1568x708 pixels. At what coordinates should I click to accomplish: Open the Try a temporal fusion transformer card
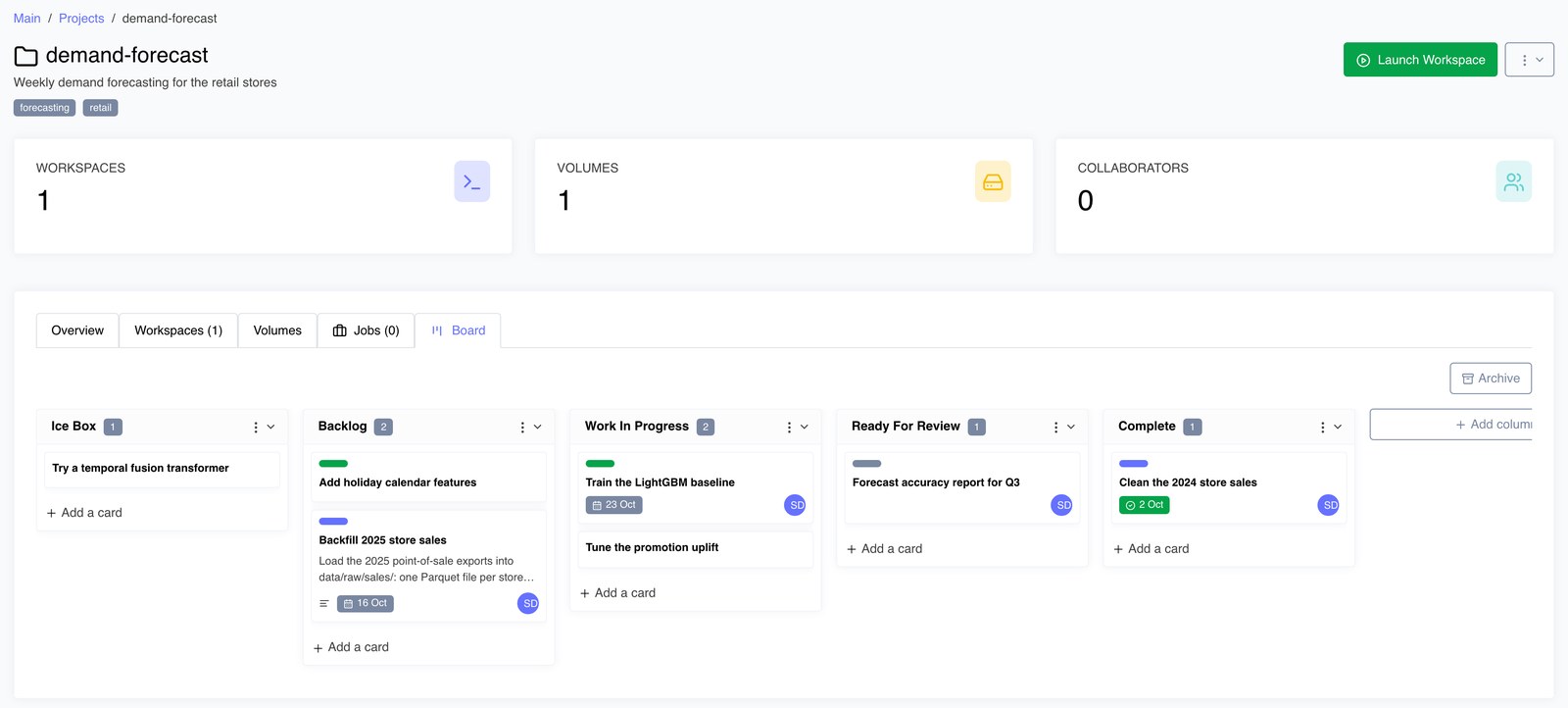pyautogui.click(x=163, y=469)
